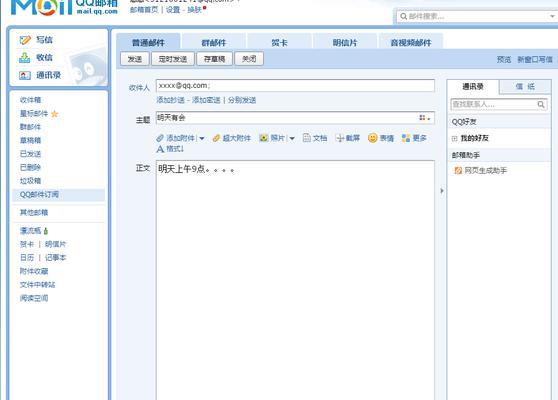The height and width of the screenshot is (400, 558).
Task: Click the bottle icon beside 漂流瓶
Action: pyautogui.click(x=46, y=231)
